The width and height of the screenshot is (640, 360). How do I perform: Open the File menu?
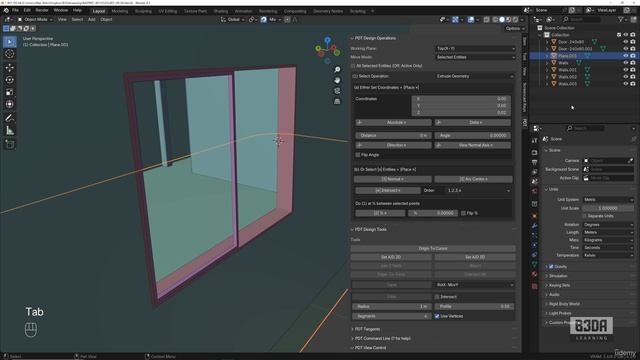[x=15, y=10]
